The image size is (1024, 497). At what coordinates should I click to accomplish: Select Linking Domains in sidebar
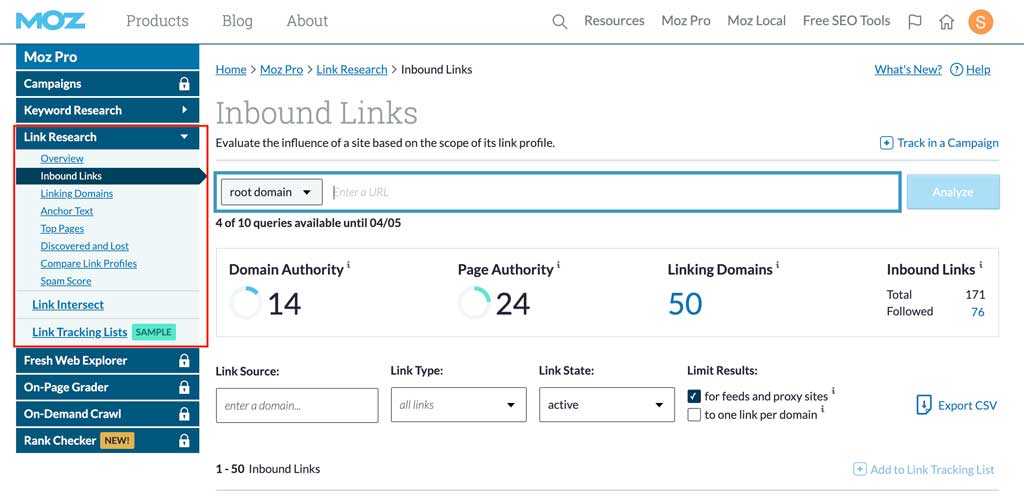point(76,194)
